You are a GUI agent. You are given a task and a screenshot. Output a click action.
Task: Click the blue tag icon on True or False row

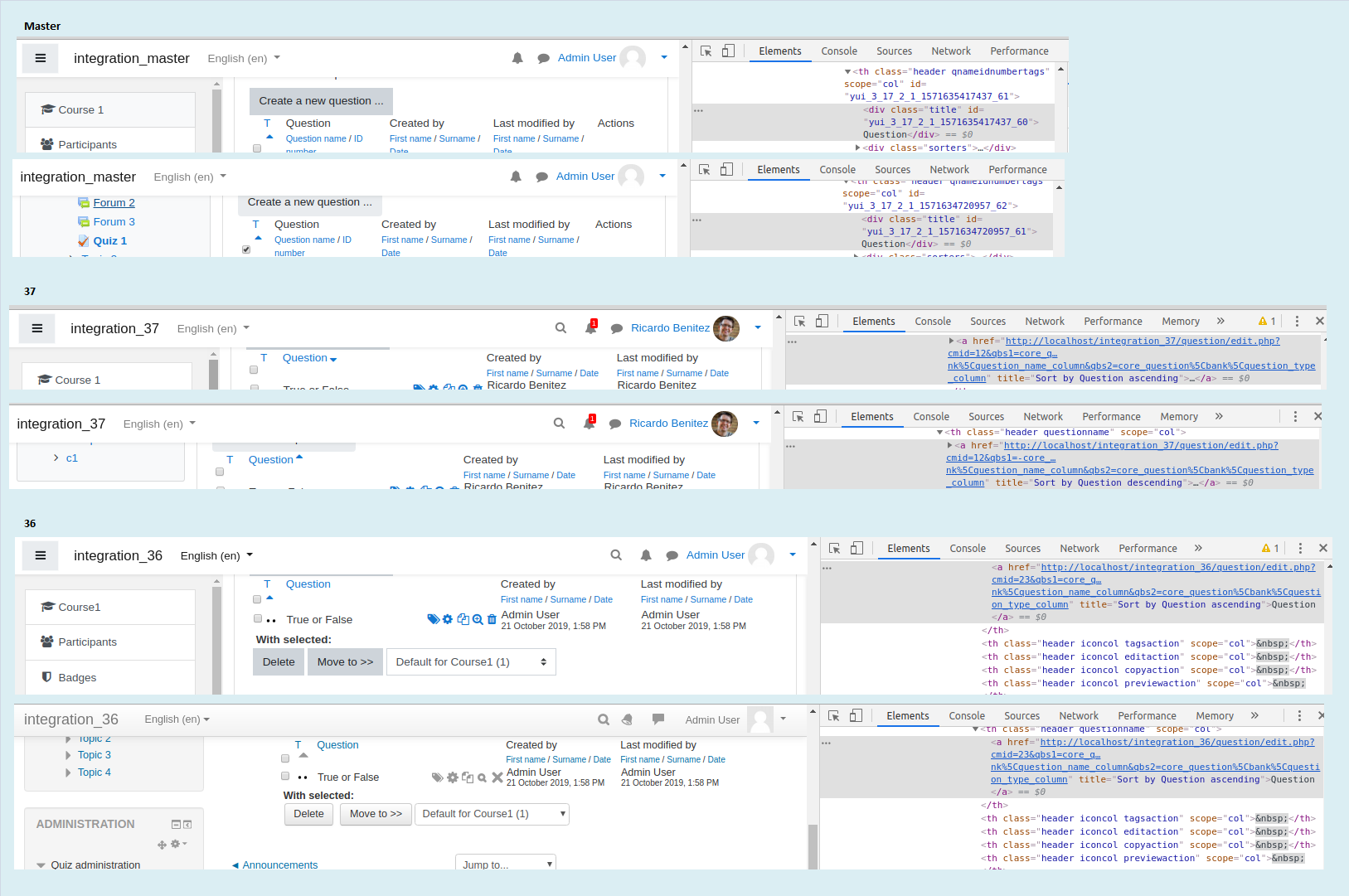(x=433, y=619)
